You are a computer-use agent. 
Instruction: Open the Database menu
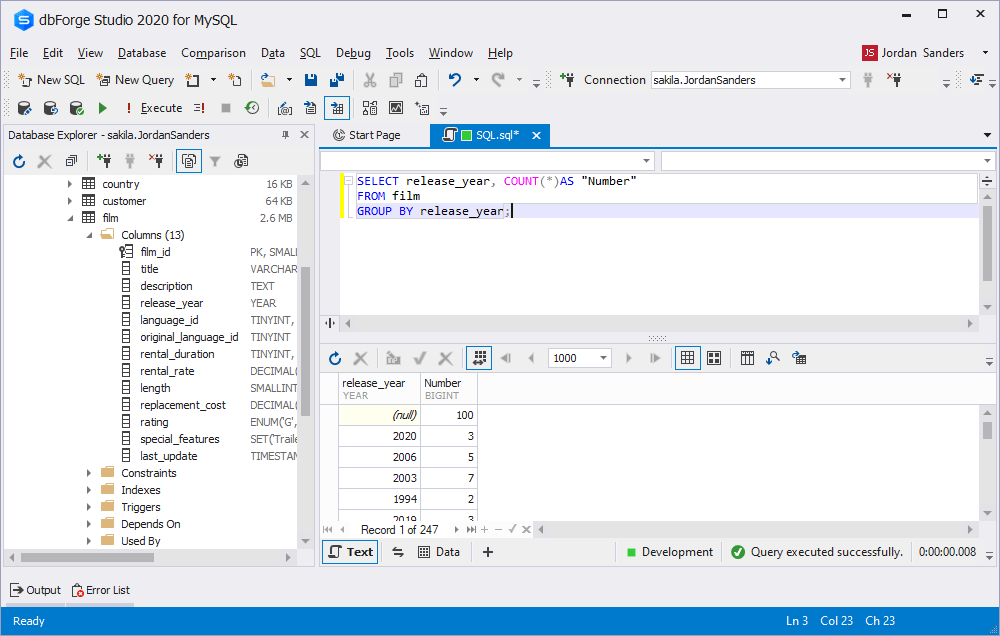141,53
